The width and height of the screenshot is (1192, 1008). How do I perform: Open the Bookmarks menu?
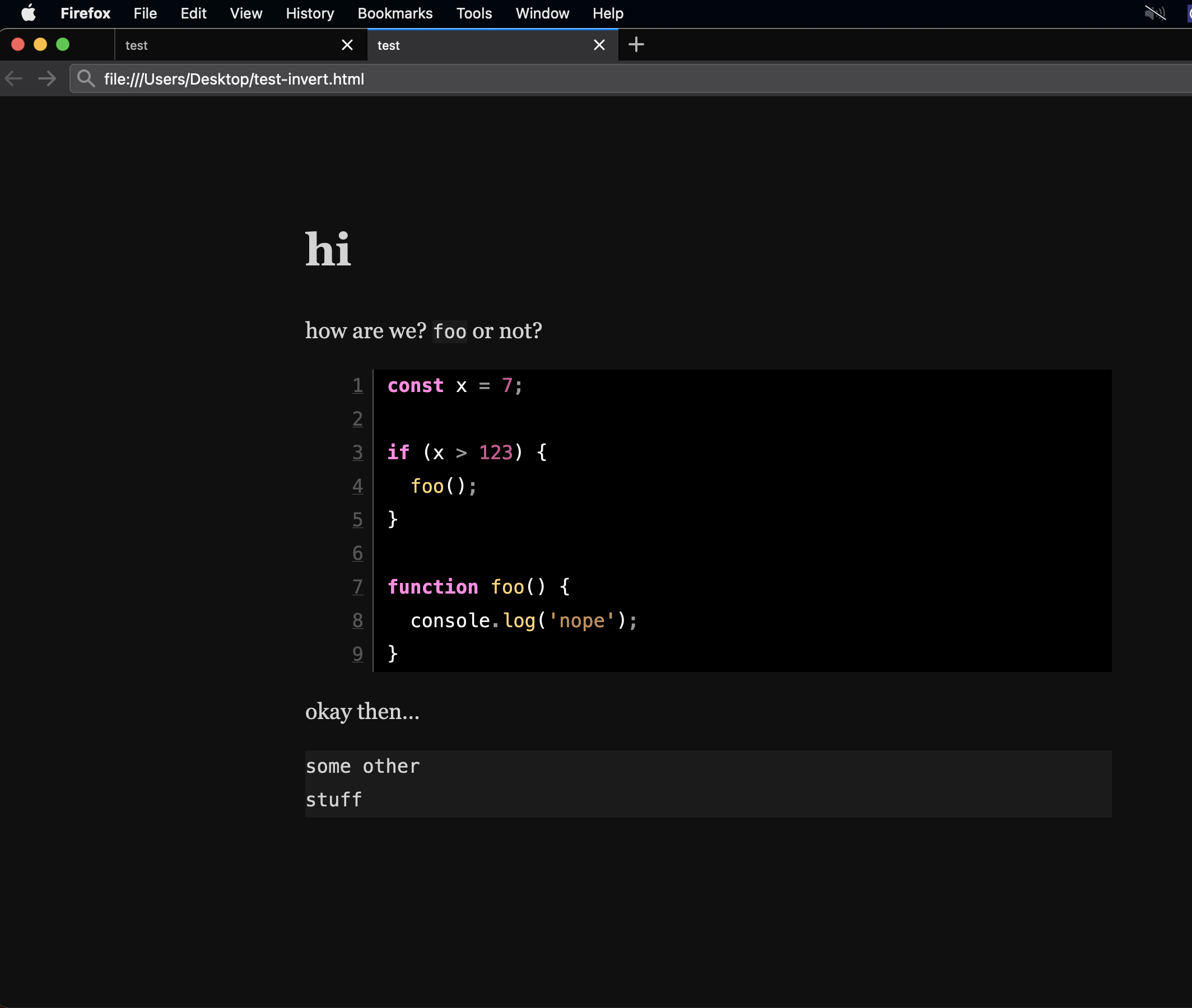click(x=395, y=13)
